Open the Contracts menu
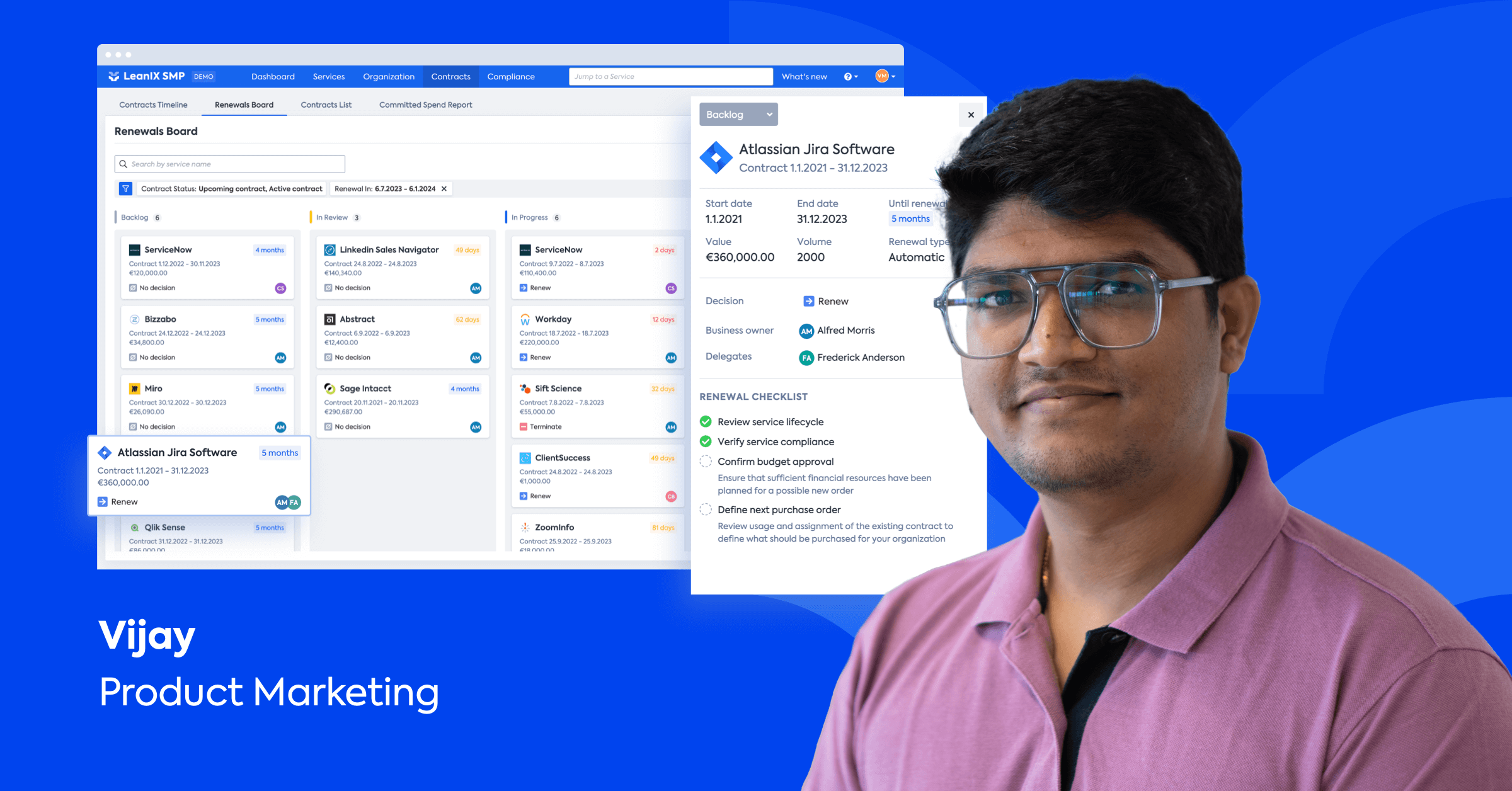Screen dimensions: 1512x791 (451, 76)
